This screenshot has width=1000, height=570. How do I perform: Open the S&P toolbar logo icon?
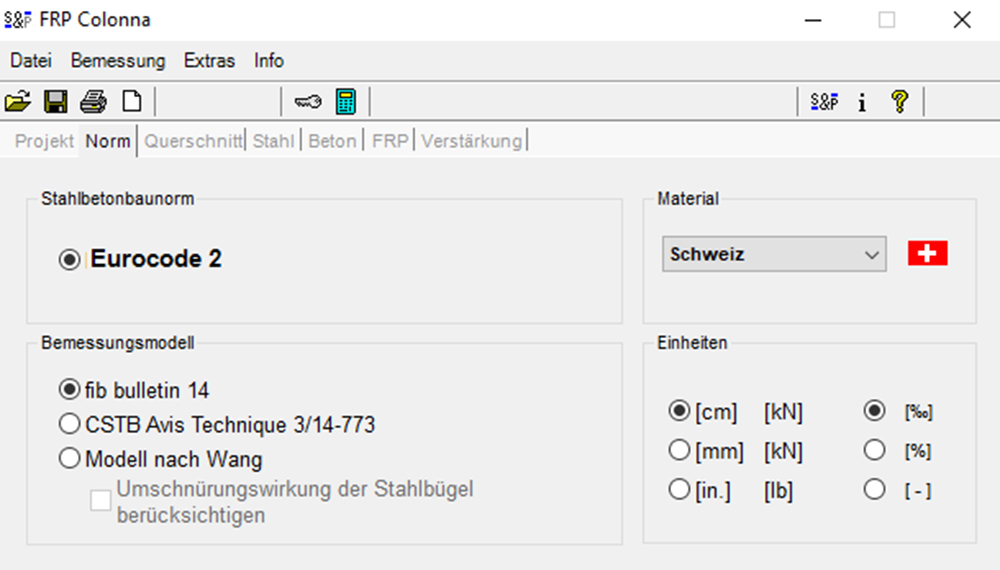click(x=824, y=101)
